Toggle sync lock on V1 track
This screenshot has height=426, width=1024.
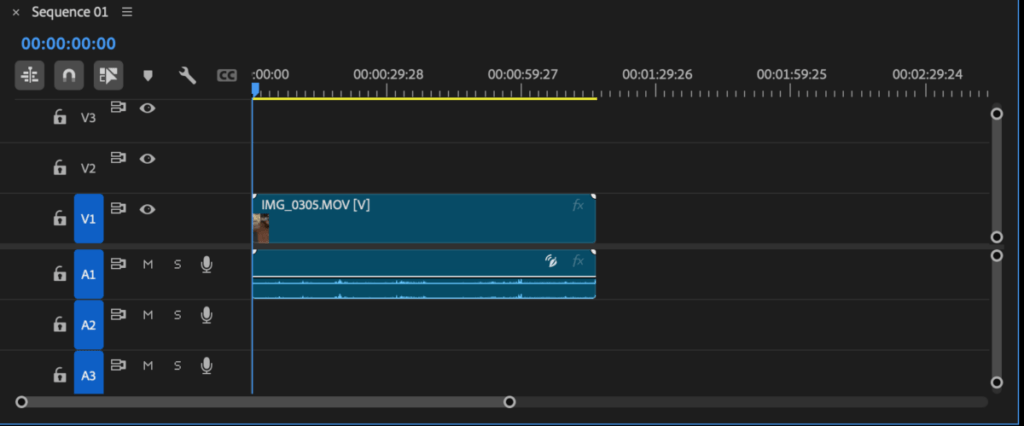pyautogui.click(x=118, y=209)
